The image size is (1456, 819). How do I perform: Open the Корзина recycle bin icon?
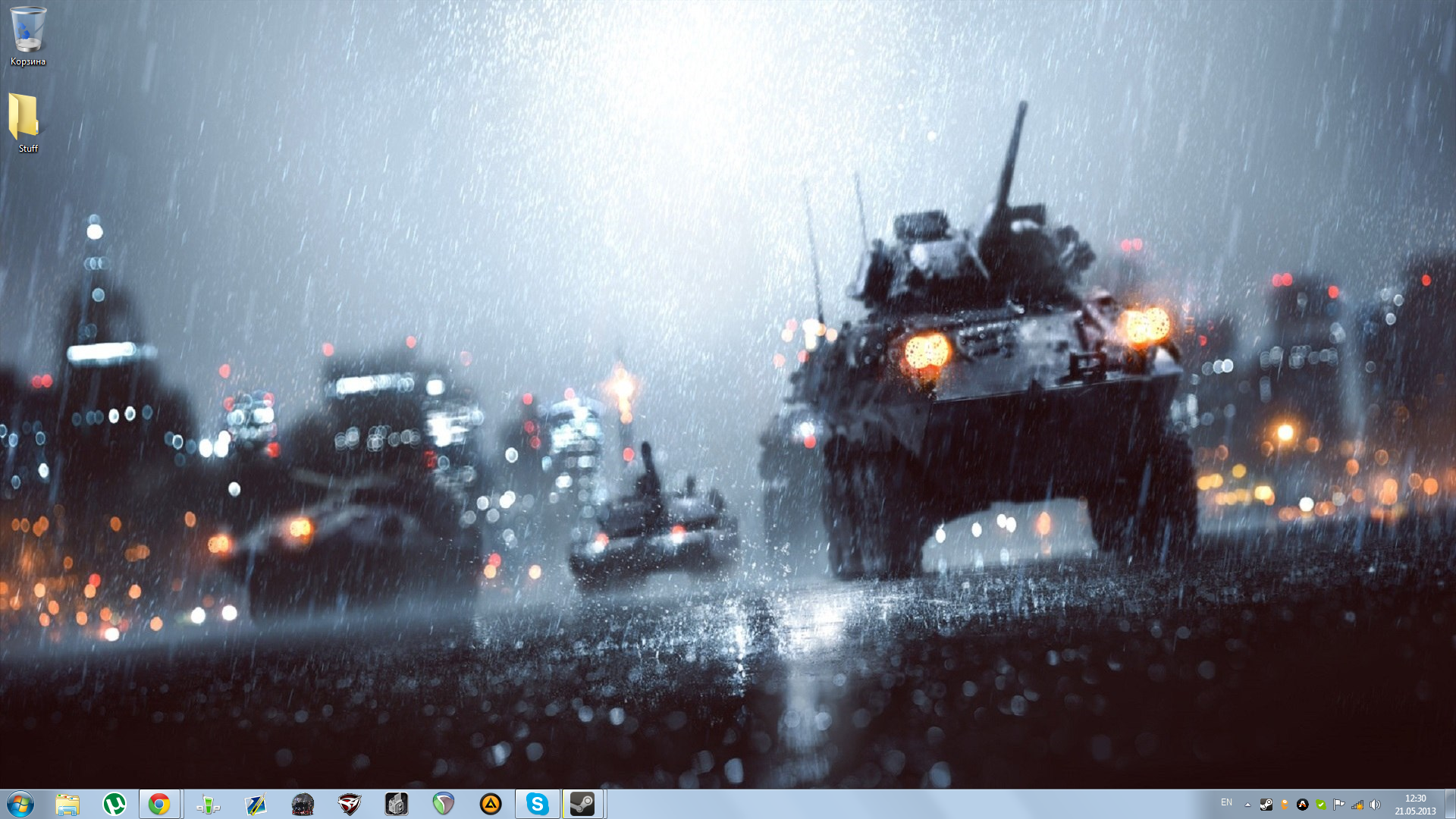(28, 36)
